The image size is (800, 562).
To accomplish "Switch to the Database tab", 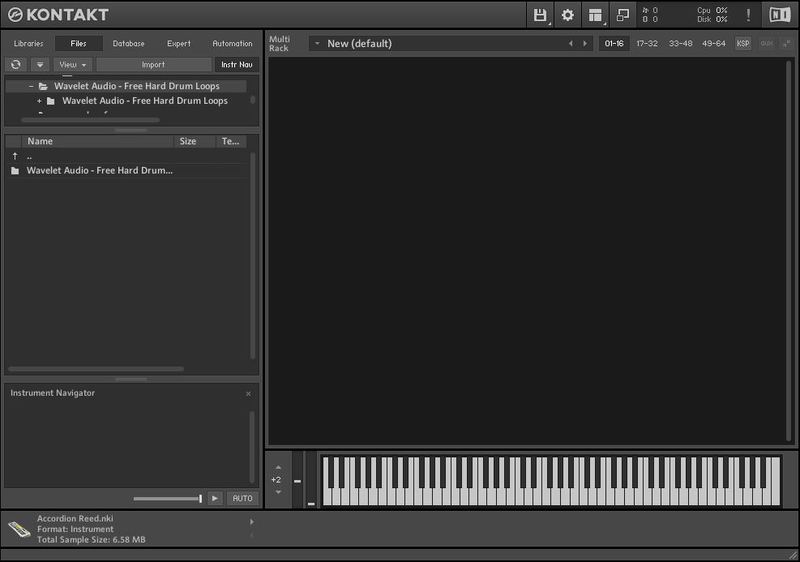I will click(x=128, y=44).
